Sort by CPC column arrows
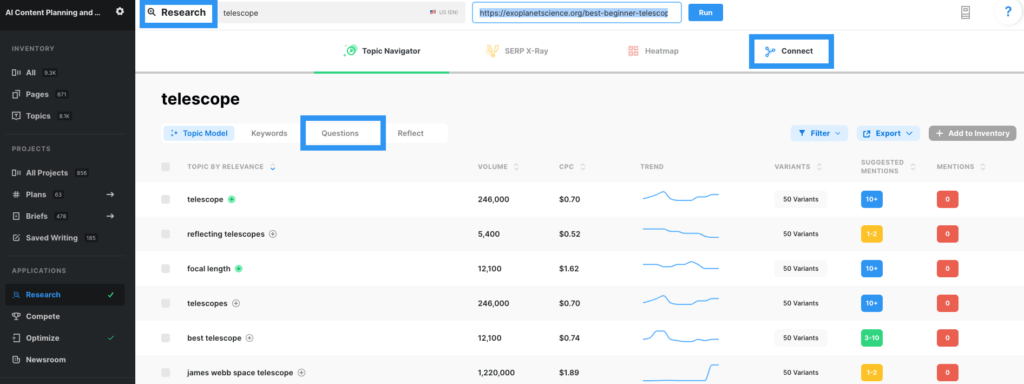Image resolution: width=1024 pixels, height=384 pixels. pos(583,167)
